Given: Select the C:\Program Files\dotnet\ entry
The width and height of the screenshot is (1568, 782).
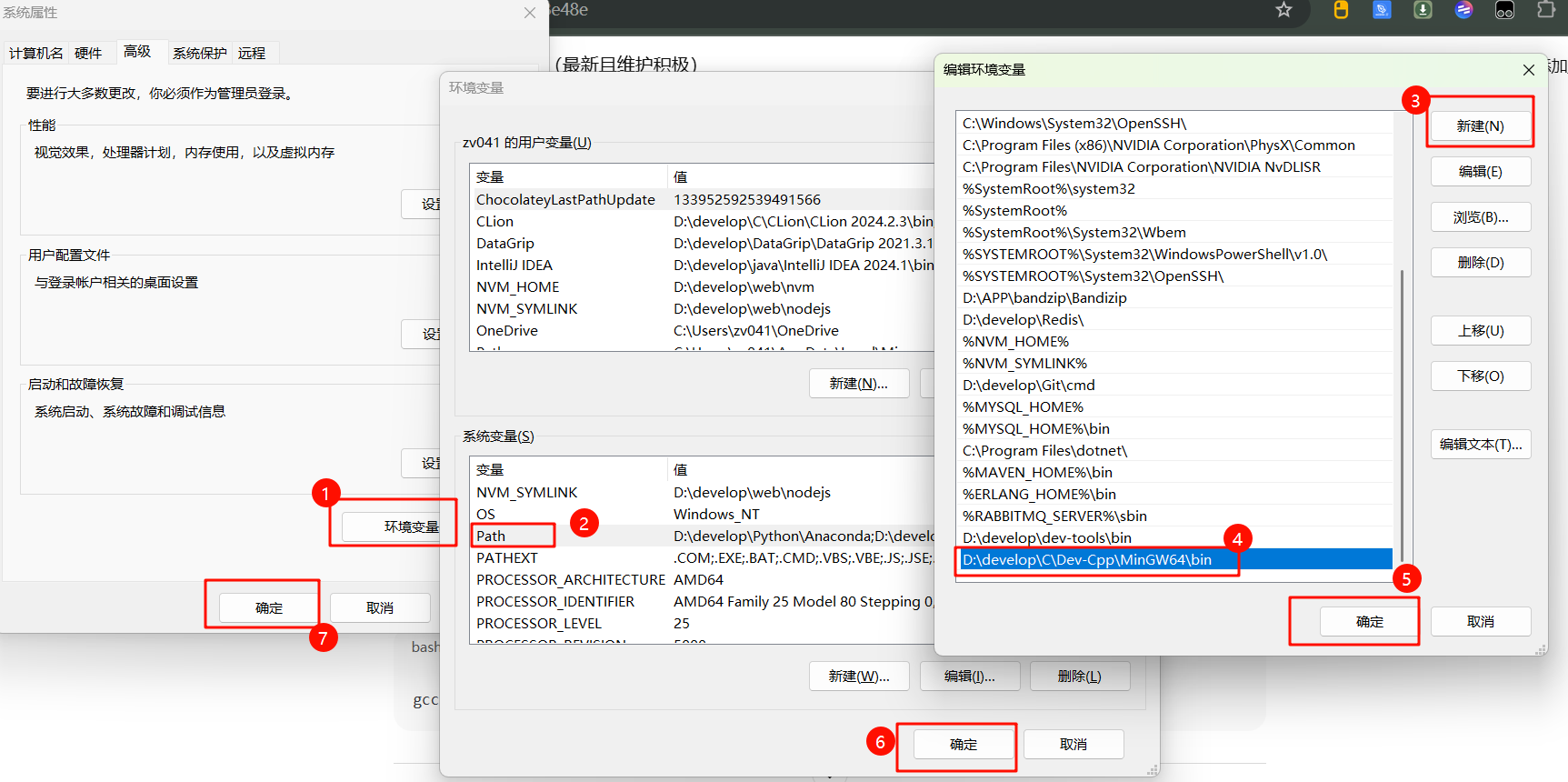Looking at the screenshot, I should click(1174, 451).
